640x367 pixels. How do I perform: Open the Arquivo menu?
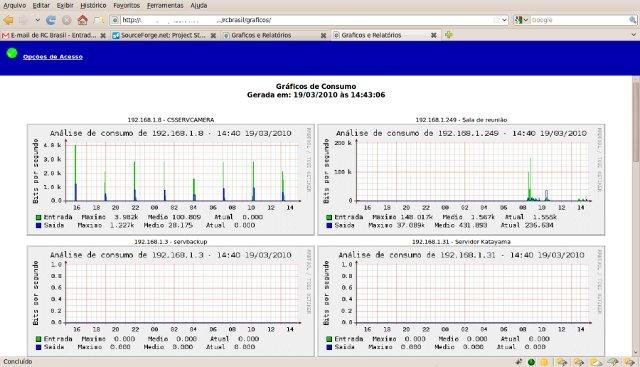[x=15, y=5]
